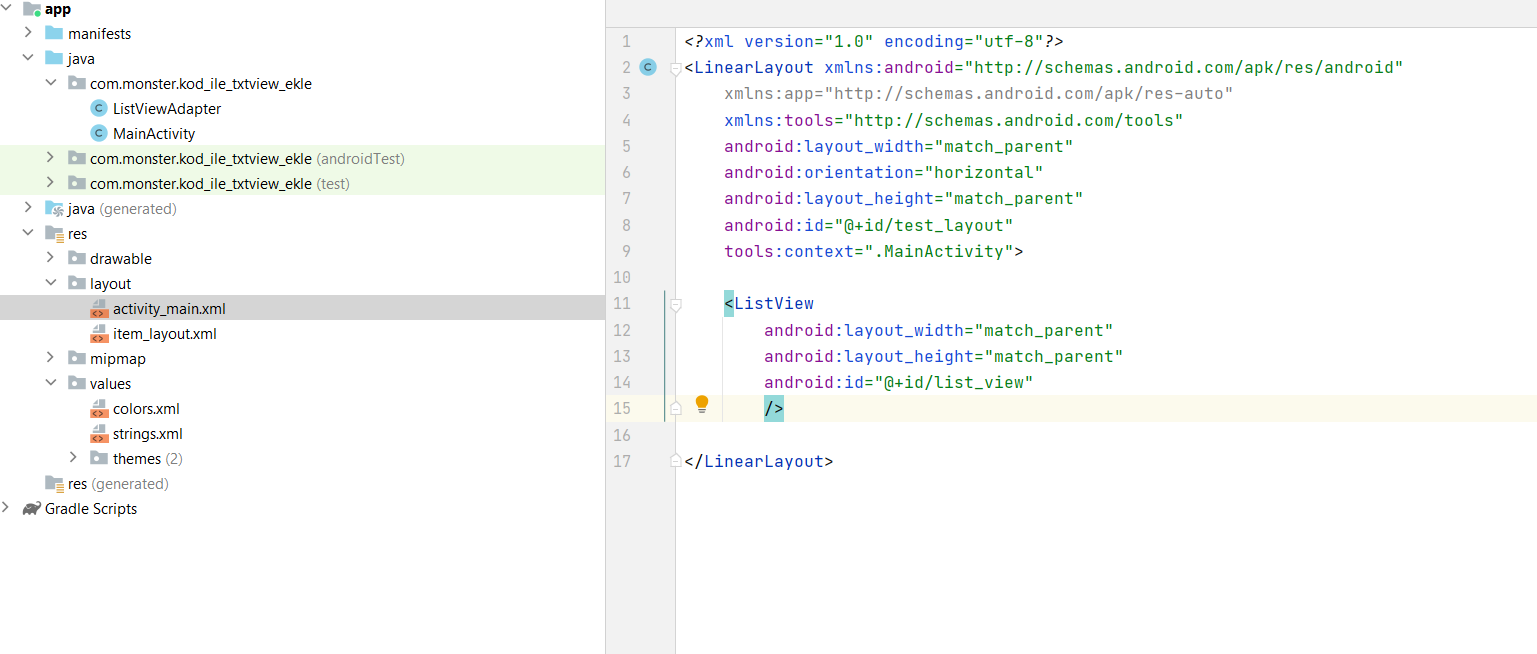Expand the (test) package
Image resolution: width=1537 pixels, height=654 pixels.
(51, 183)
